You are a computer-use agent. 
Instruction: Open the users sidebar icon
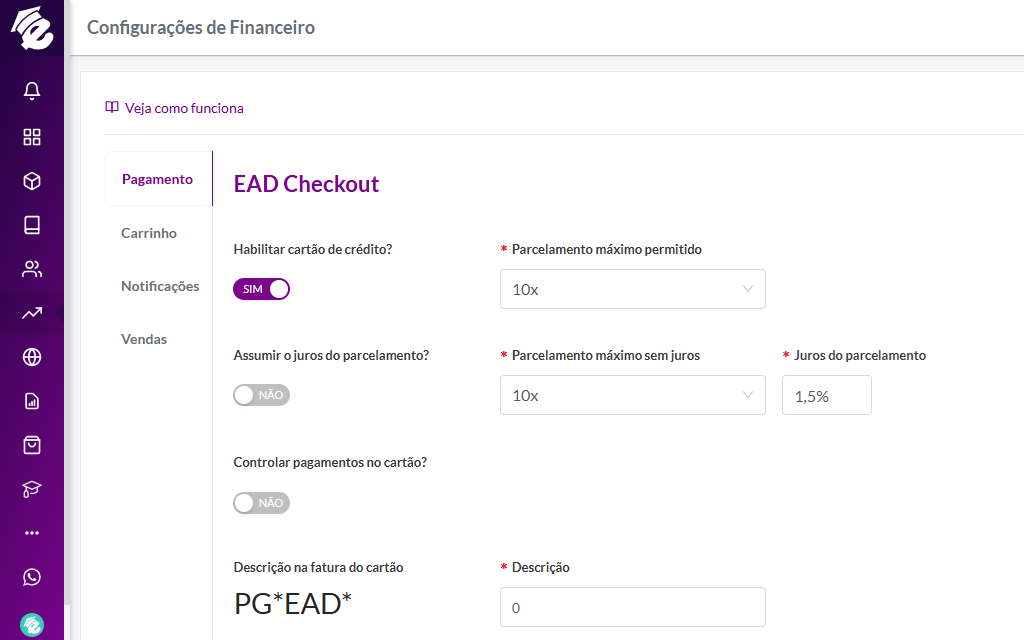32,269
